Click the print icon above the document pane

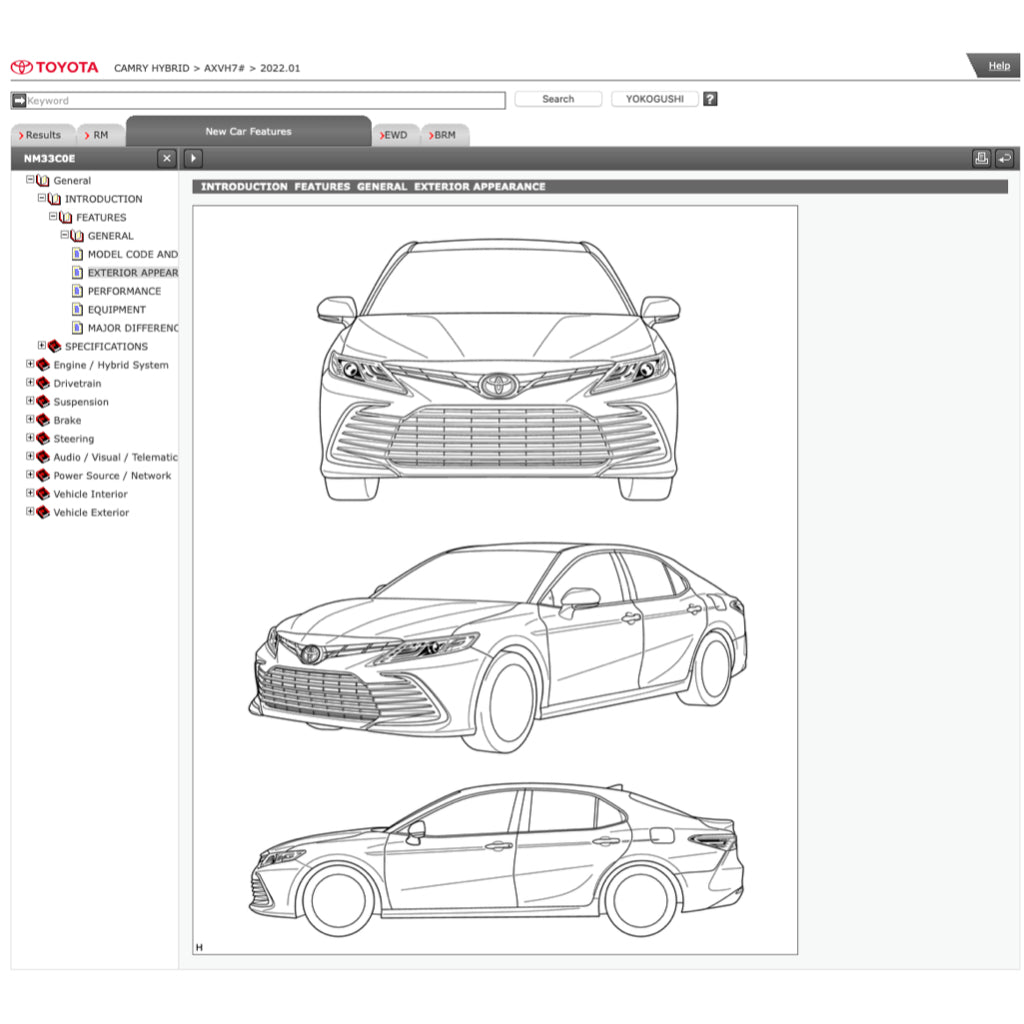coord(982,158)
